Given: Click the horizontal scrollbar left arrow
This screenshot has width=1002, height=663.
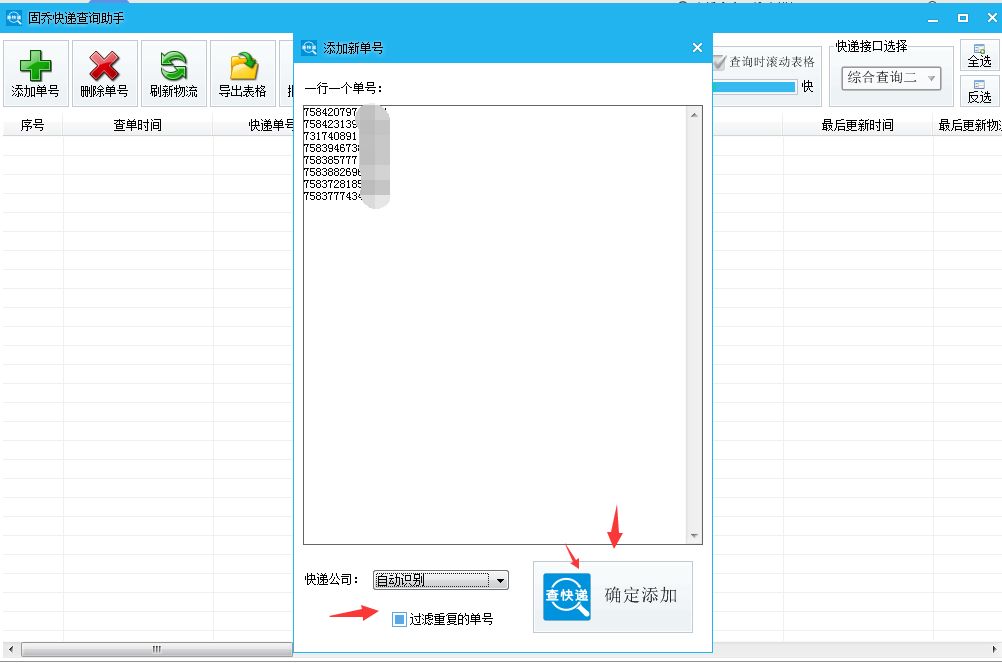Looking at the screenshot, I should pyautogui.click(x=11, y=650).
